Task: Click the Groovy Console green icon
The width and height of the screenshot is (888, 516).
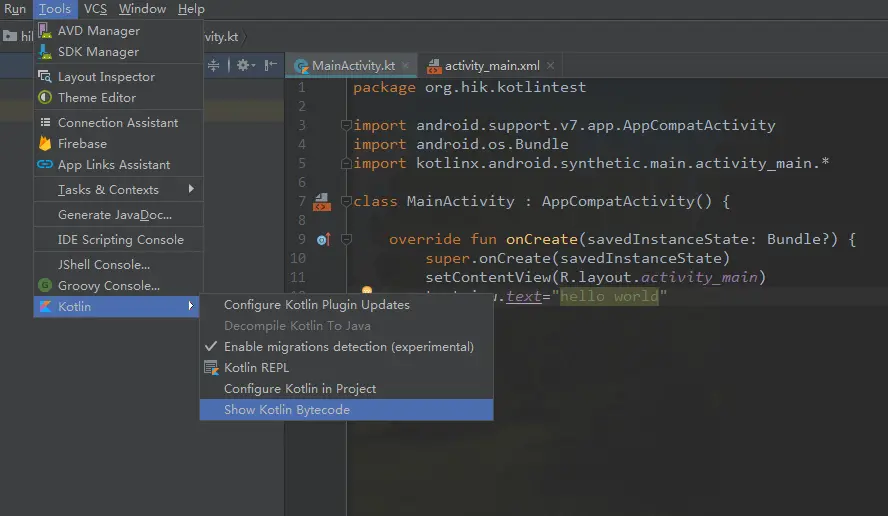Action: (x=45, y=285)
